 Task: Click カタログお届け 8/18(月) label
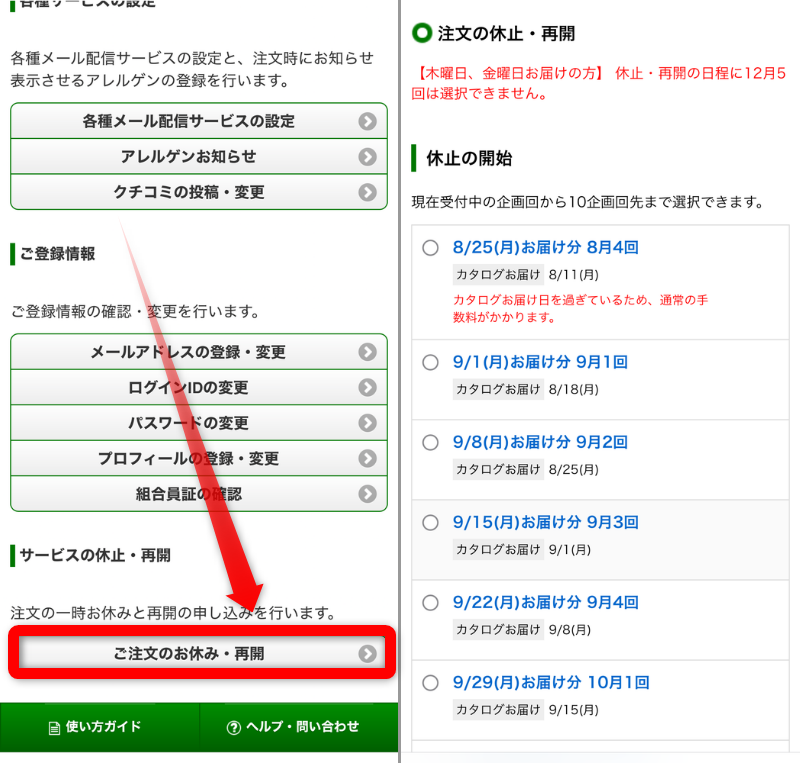point(526,389)
